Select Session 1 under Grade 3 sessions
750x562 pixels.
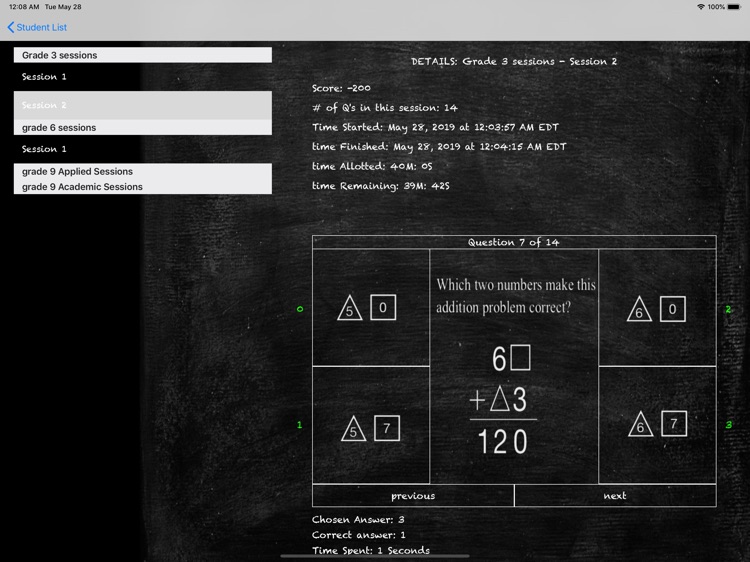coord(143,77)
